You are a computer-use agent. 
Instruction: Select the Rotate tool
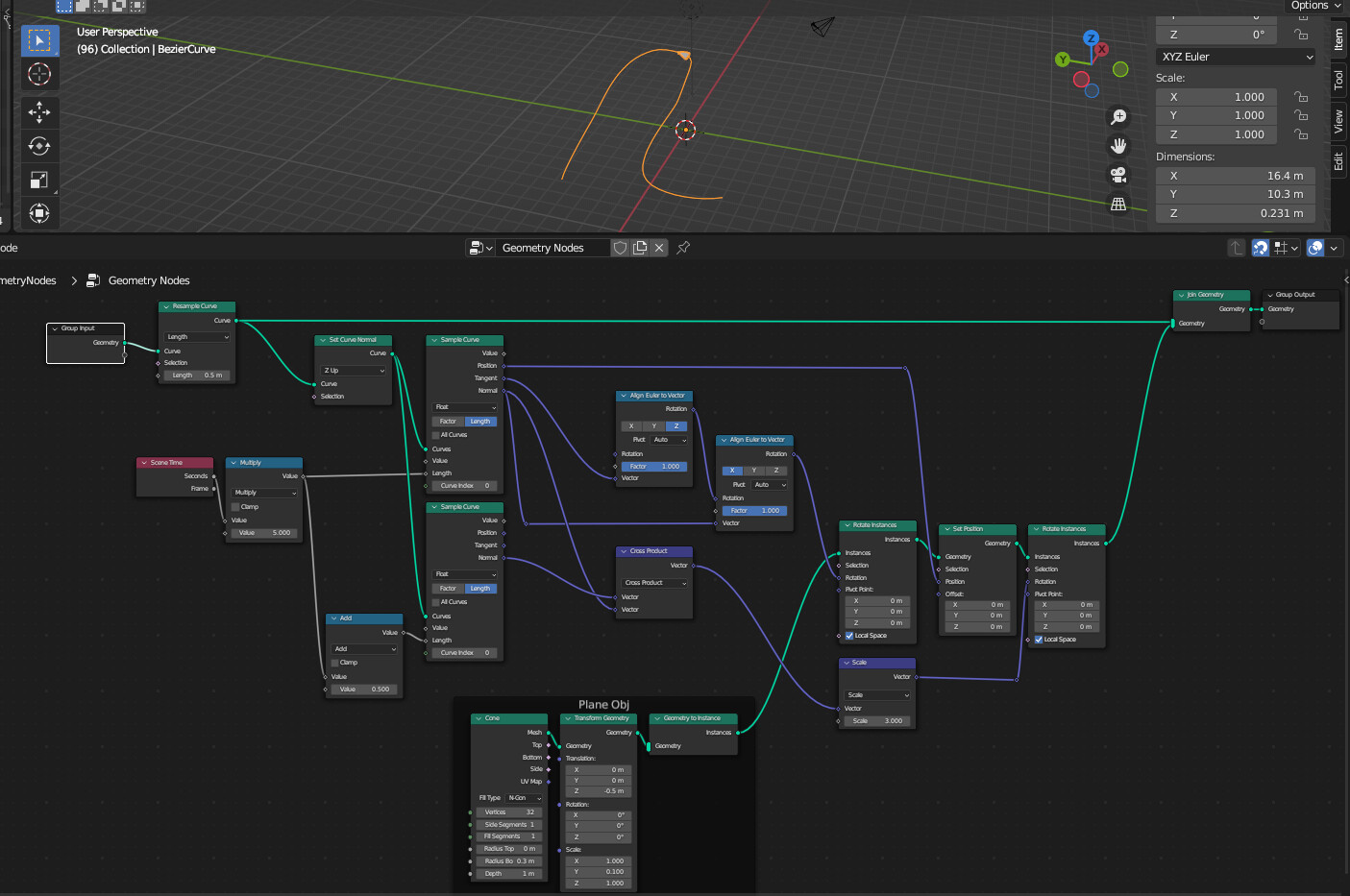(x=39, y=145)
